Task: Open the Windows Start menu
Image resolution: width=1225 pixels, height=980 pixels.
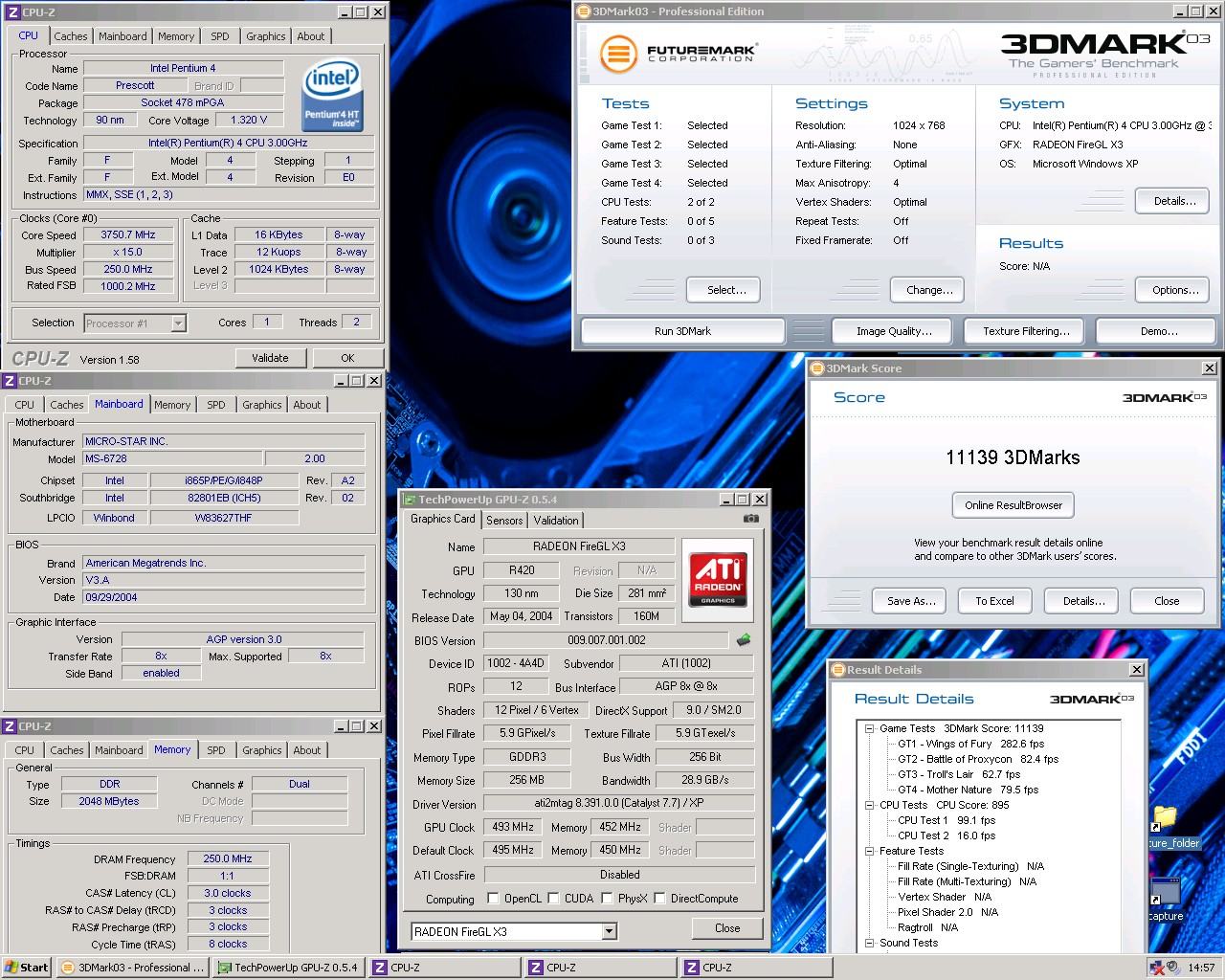Action: click(x=27, y=968)
